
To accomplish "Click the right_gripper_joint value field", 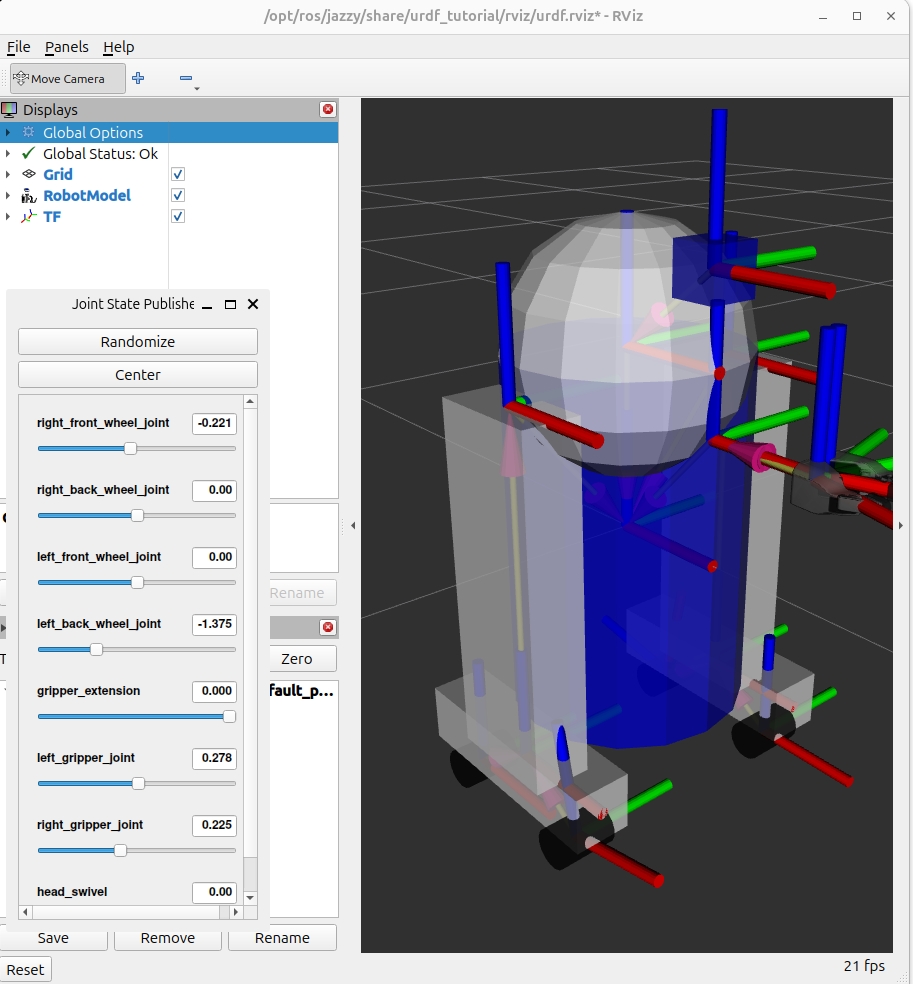I will click(x=214, y=825).
